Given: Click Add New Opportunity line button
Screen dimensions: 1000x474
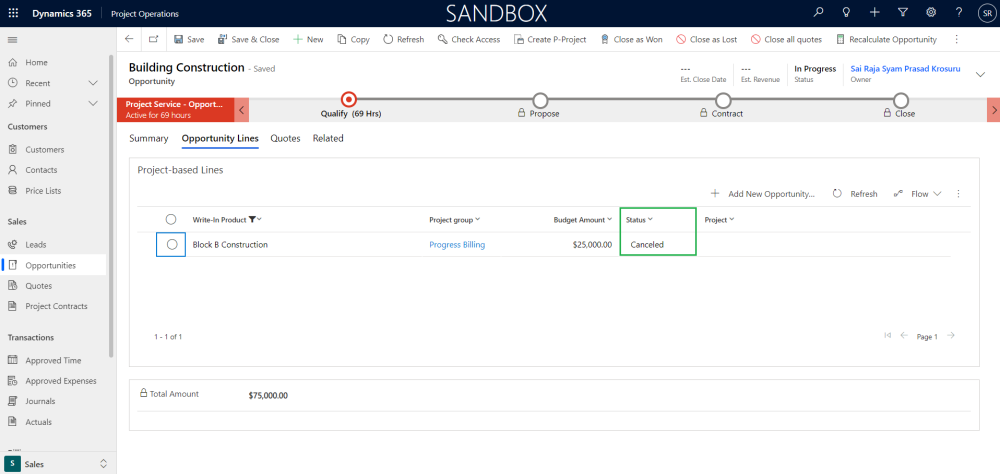Looking at the screenshot, I should pyautogui.click(x=763, y=194).
